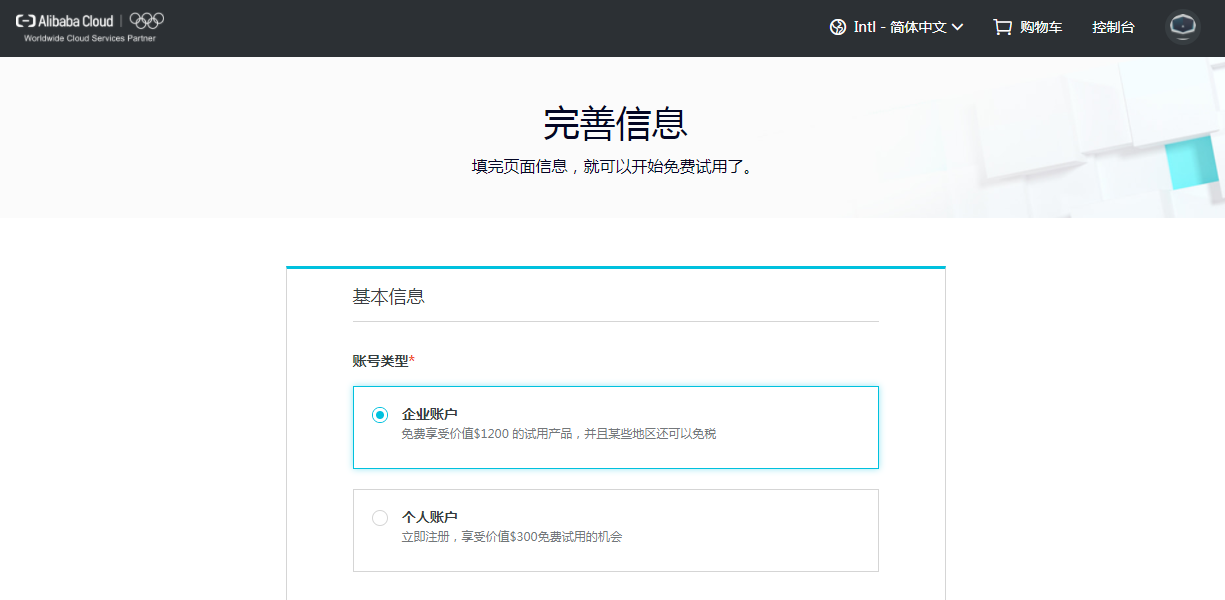Click the Worldwide Cloud Services Partner tagline
This screenshot has height=600, width=1225.
click(x=90, y=39)
